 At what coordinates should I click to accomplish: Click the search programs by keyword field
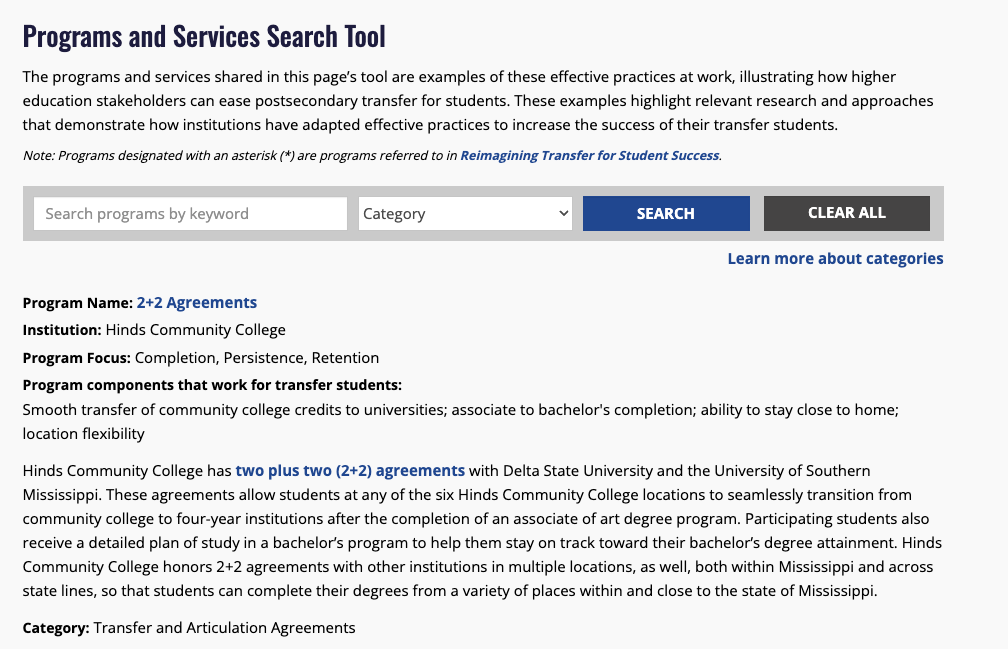[190, 214]
